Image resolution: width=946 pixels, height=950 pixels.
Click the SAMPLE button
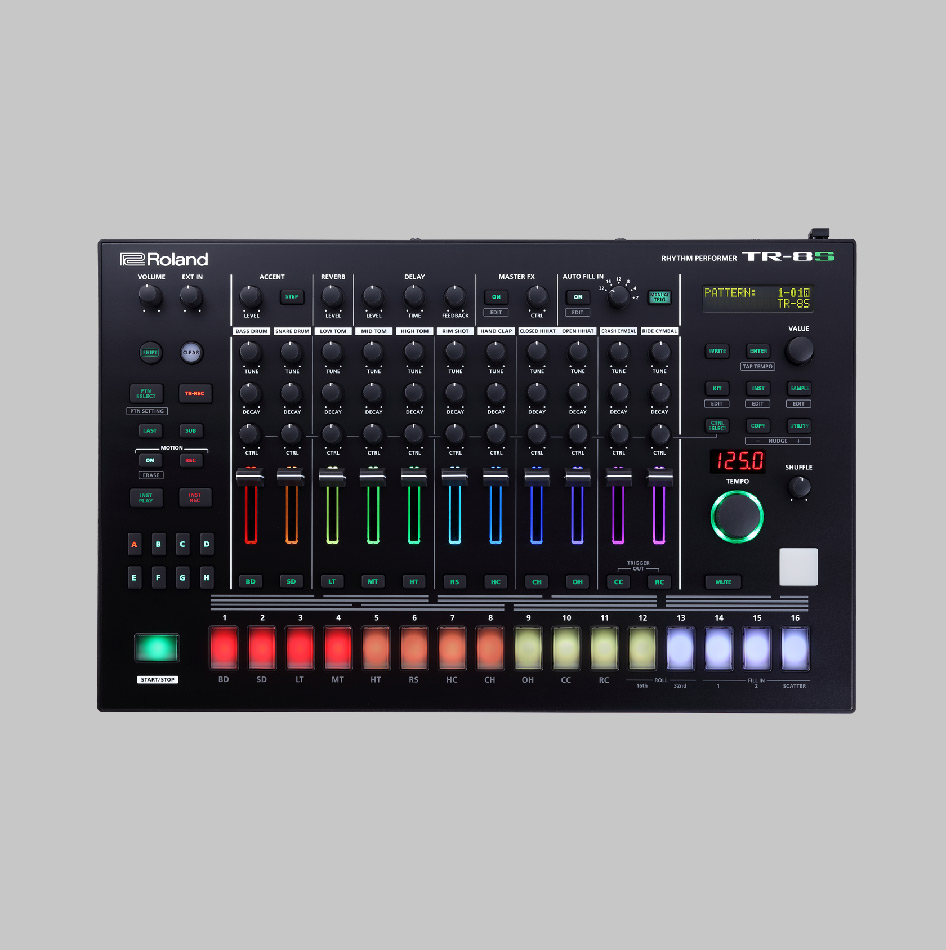pyautogui.click(x=799, y=388)
